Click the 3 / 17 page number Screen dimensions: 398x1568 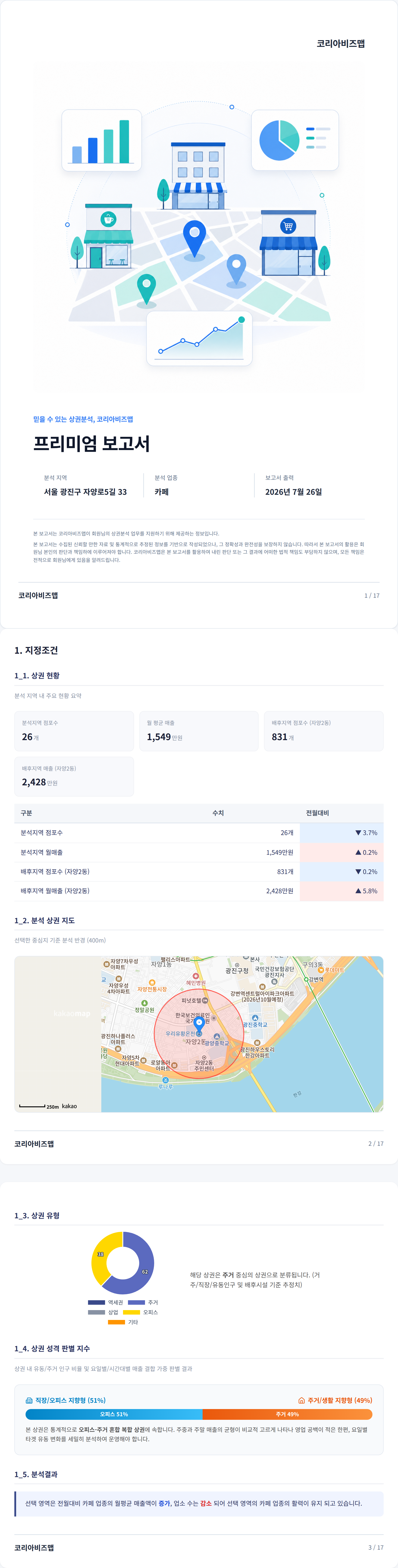pyautogui.click(x=376, y=1547)
